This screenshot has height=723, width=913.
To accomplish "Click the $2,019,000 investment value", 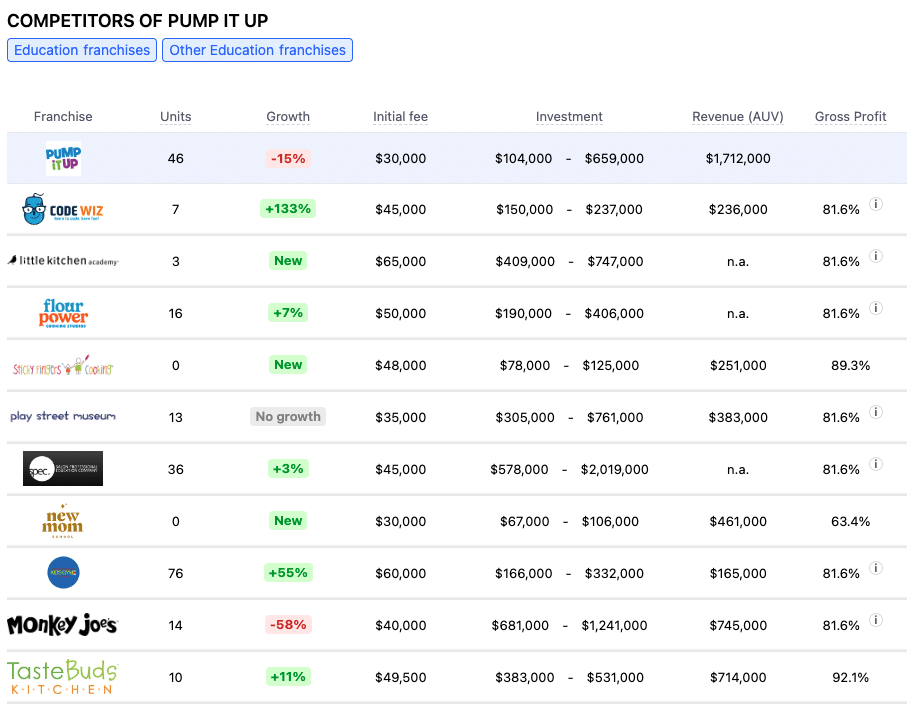I will click(x=614, y=469).
